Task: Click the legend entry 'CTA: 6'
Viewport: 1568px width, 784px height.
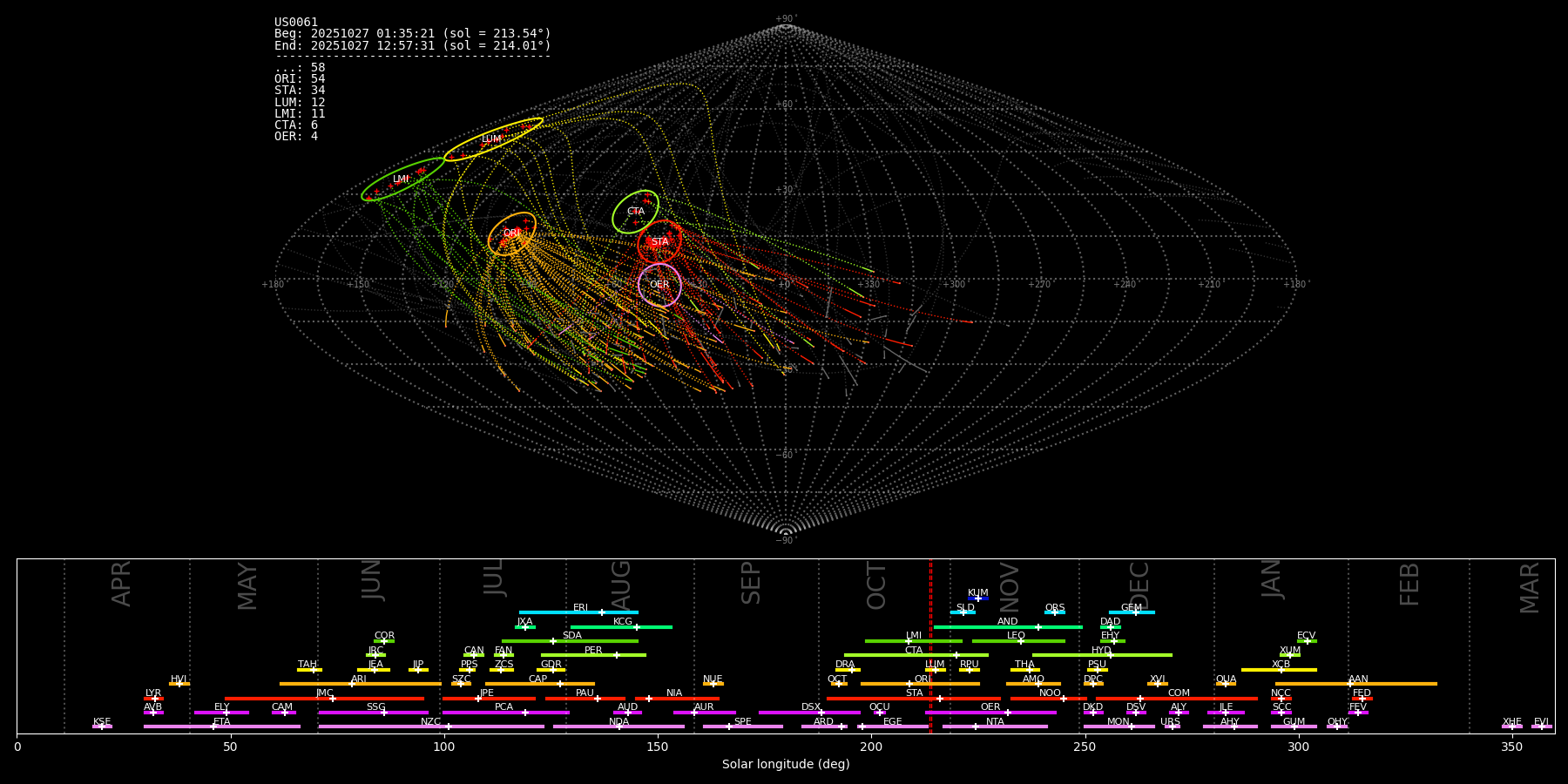Action: point(296,125)
